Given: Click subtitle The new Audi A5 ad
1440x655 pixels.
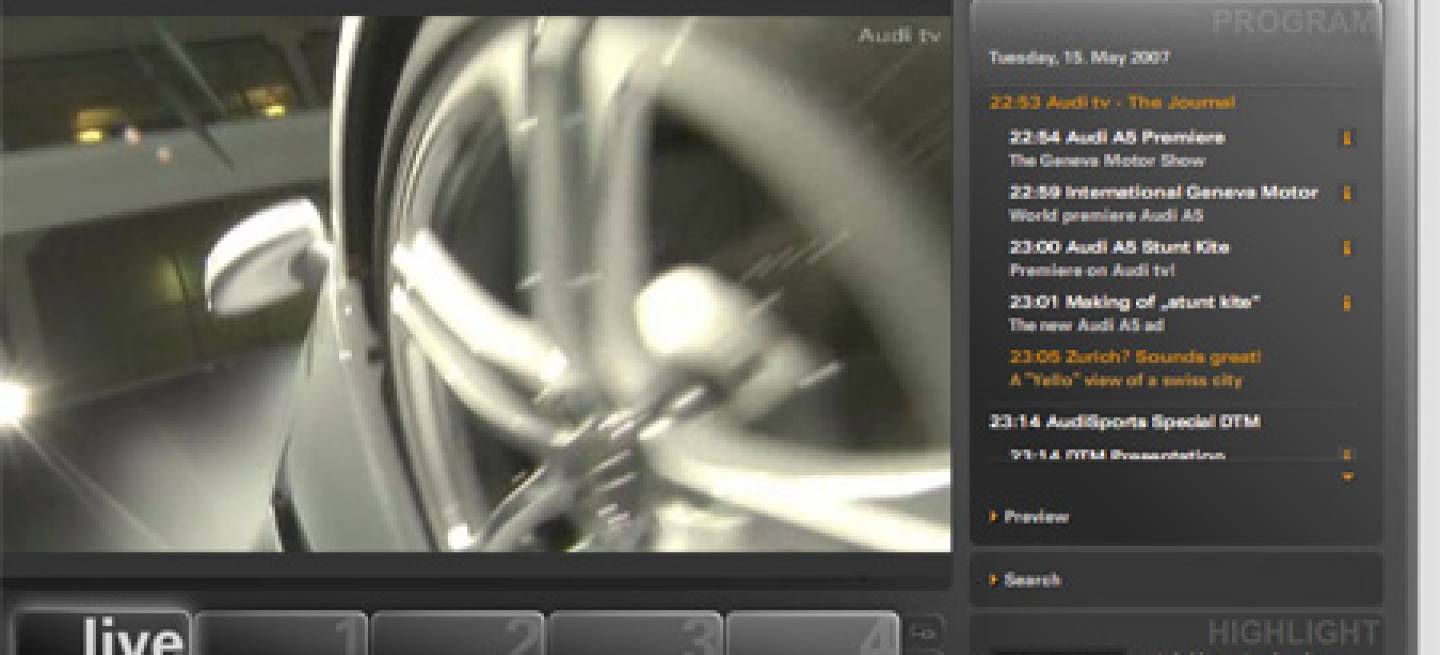Looking at the screenshot, I should point(1086,325).
